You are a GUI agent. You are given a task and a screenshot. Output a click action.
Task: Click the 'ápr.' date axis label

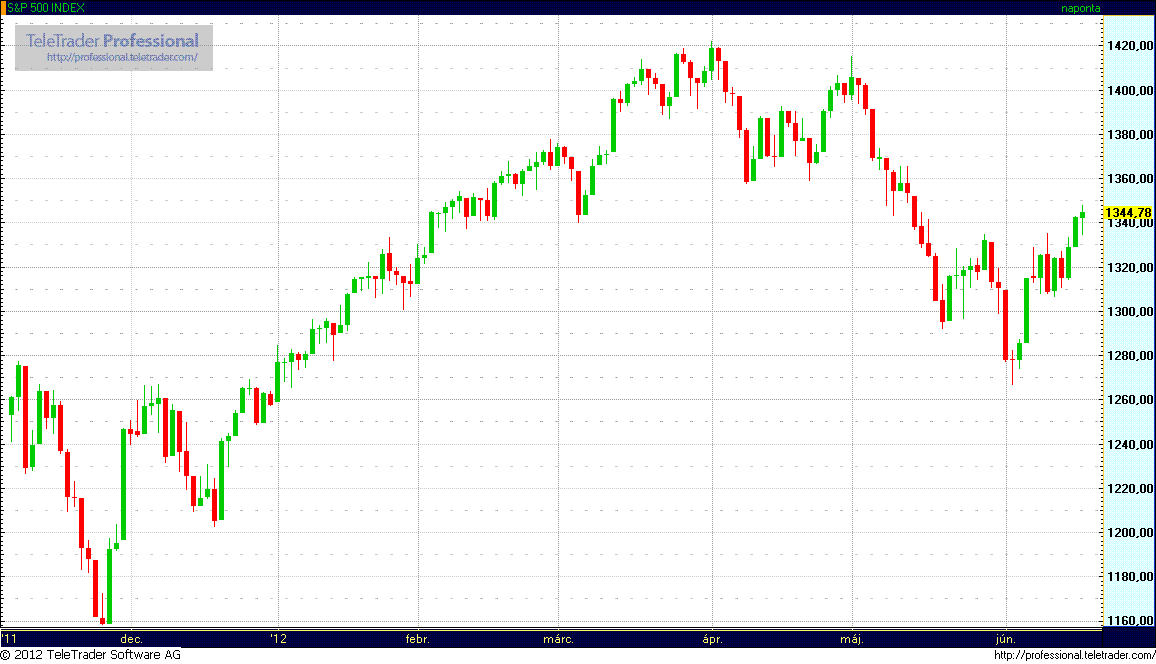[712, 639]
